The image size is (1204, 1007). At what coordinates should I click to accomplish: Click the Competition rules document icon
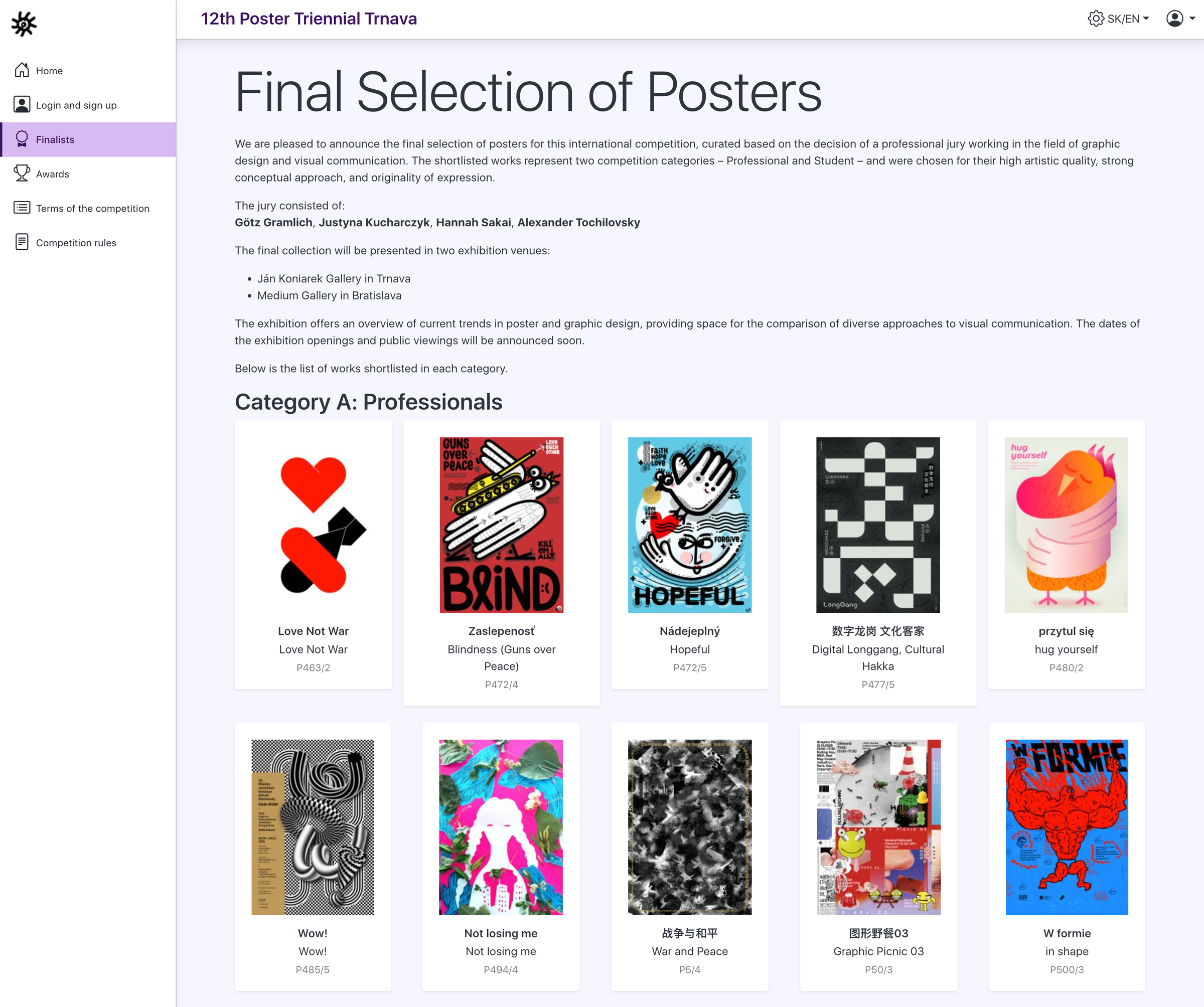[x=22, y=242]
